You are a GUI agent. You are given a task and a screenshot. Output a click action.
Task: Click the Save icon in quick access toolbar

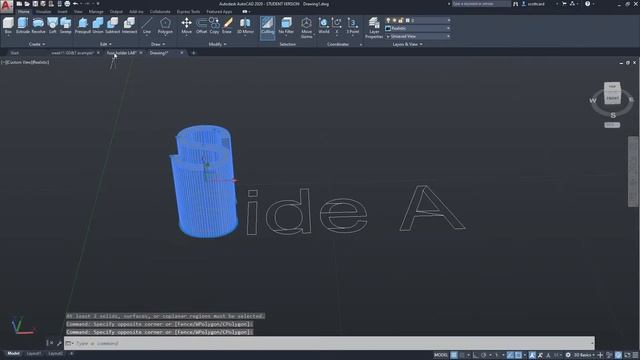click(35, 4)
